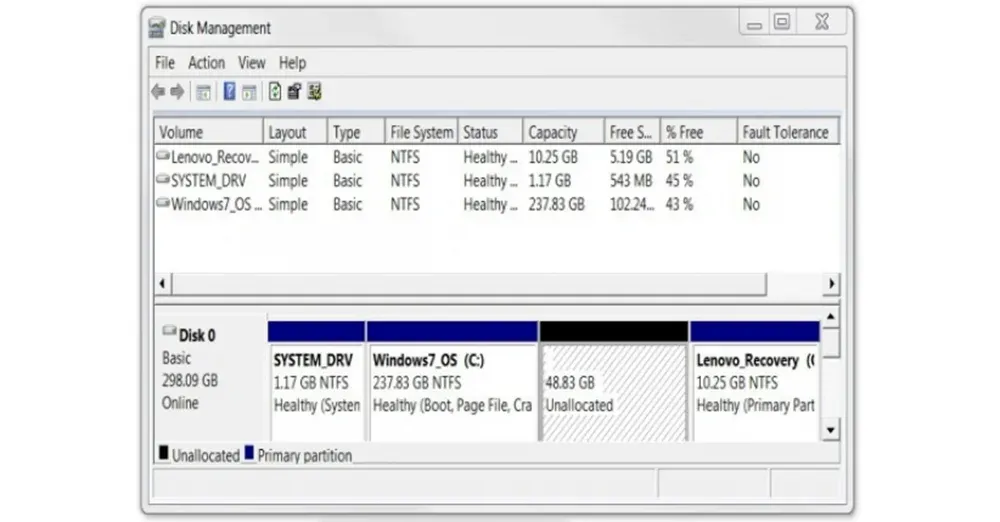Click the Refresh toolbar icon
Viewport: 1000px width, 522px height.
pos(274,92)
